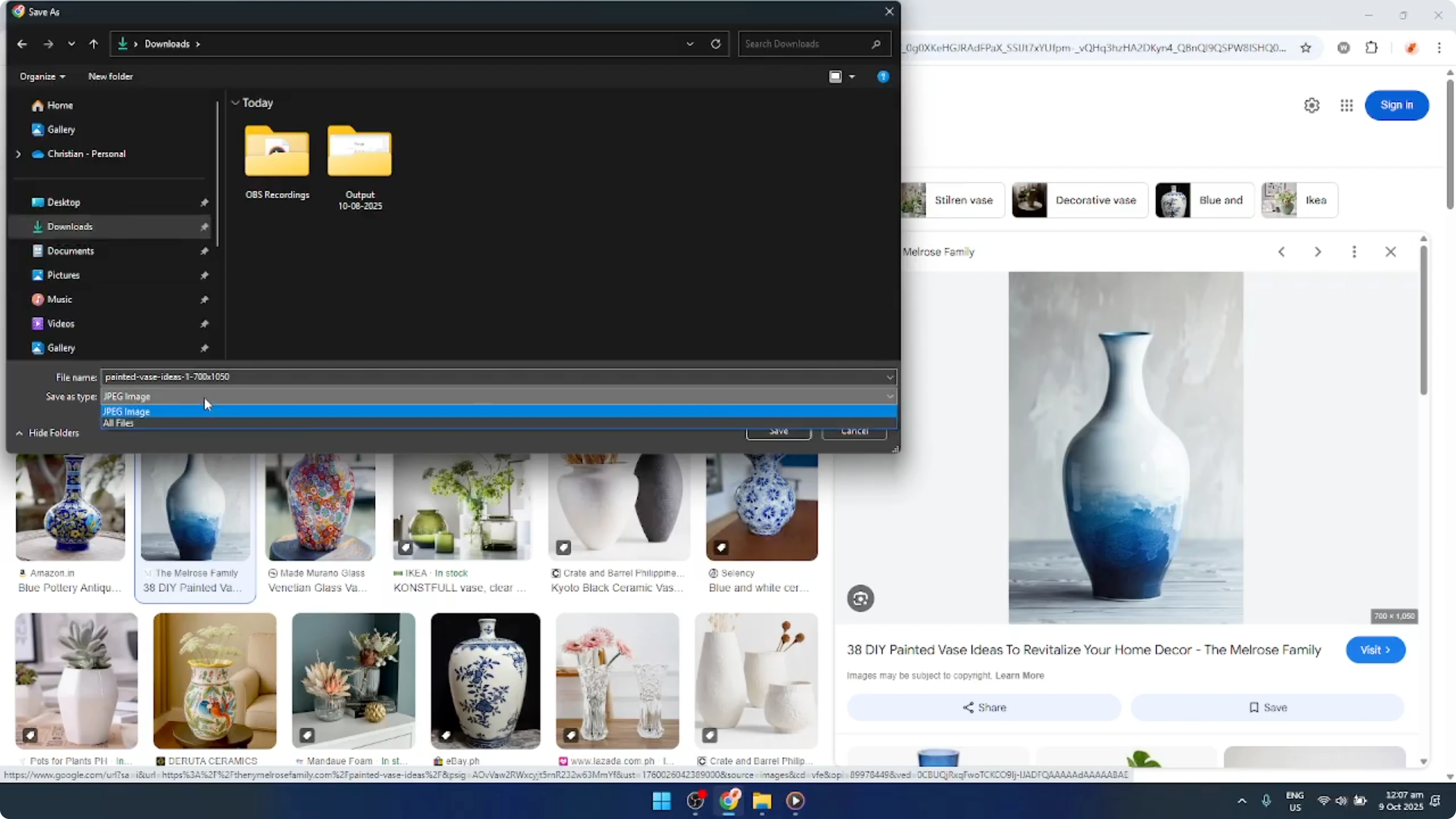Screen dimensions: 1456x819
Task: Open the view options dropdown arrow
Action: click(x=852, y=76)
